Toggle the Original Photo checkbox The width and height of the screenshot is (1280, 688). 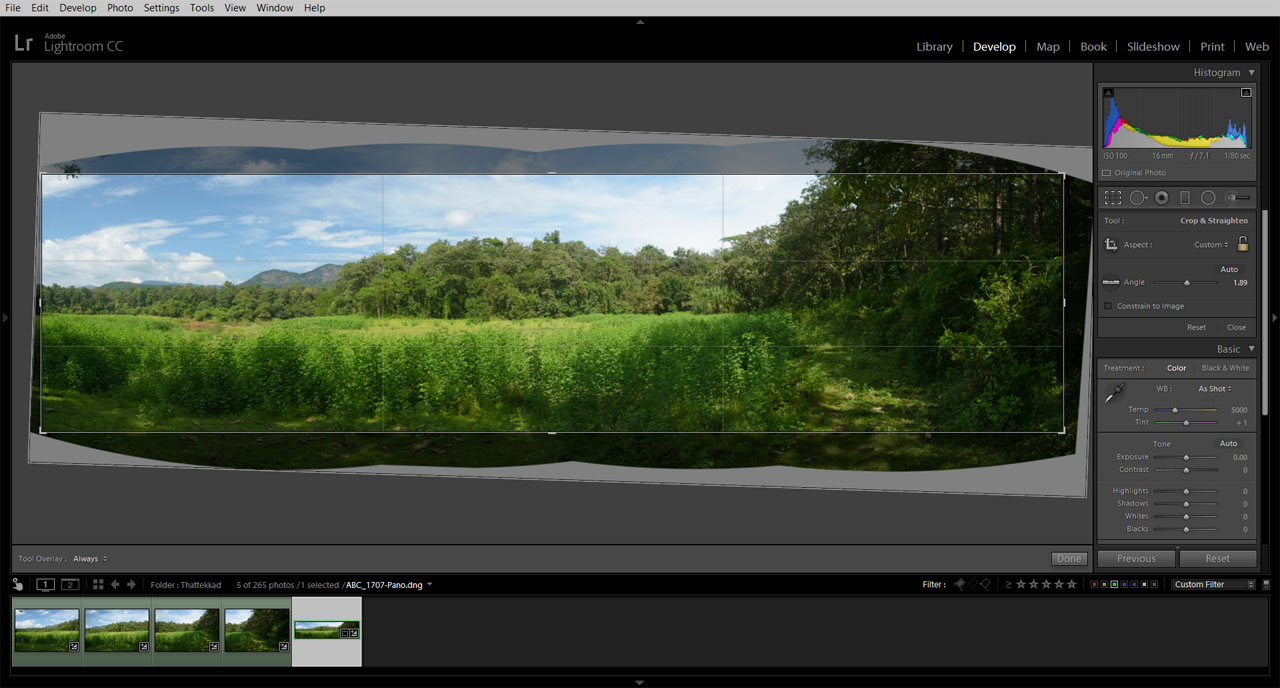1108,172
